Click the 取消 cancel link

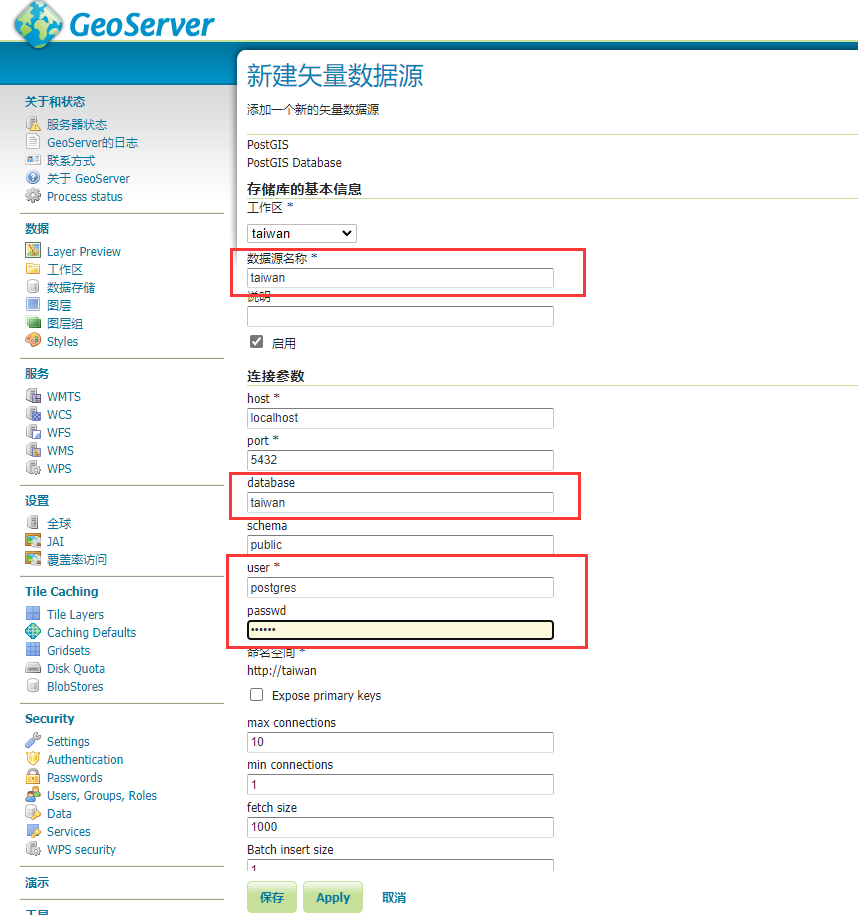click(x=394, y=897)
